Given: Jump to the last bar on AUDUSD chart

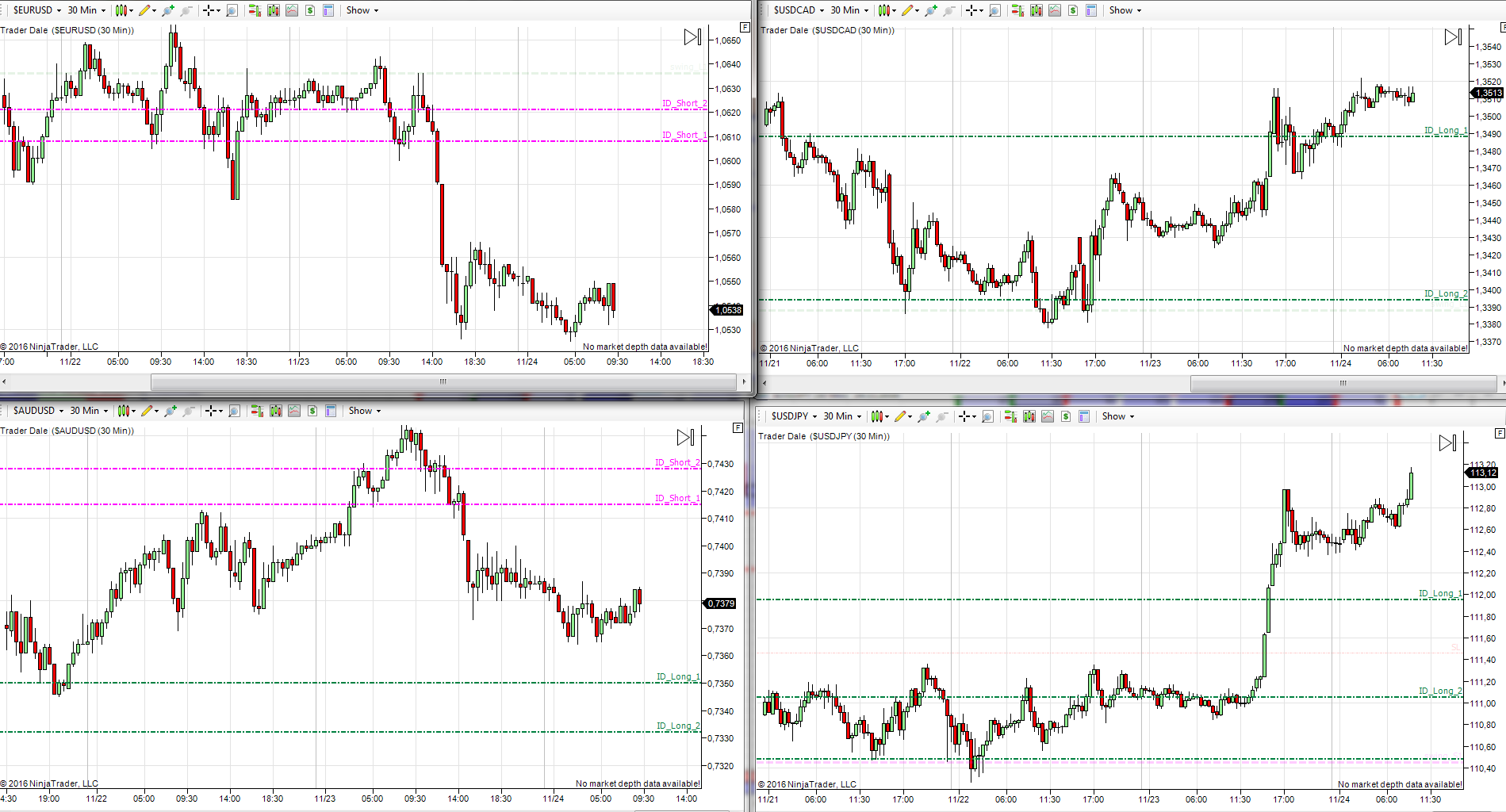Looking at the screenshot, I should click(686, 437).
